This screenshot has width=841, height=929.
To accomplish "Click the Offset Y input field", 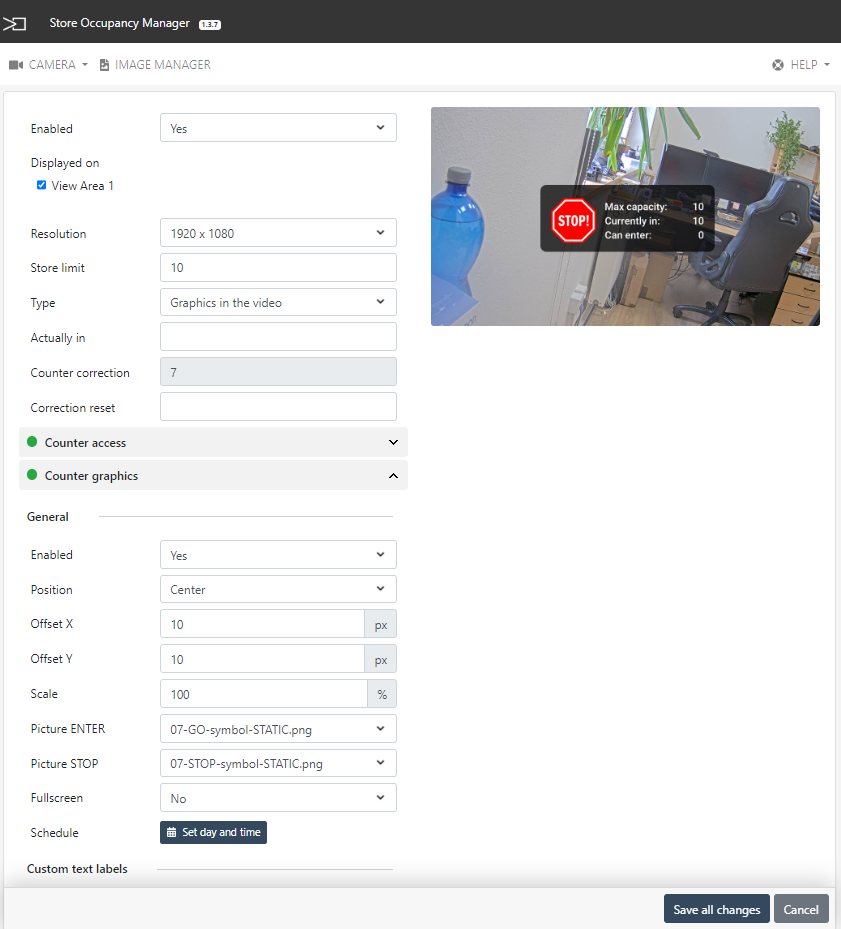I will [262, 659].
